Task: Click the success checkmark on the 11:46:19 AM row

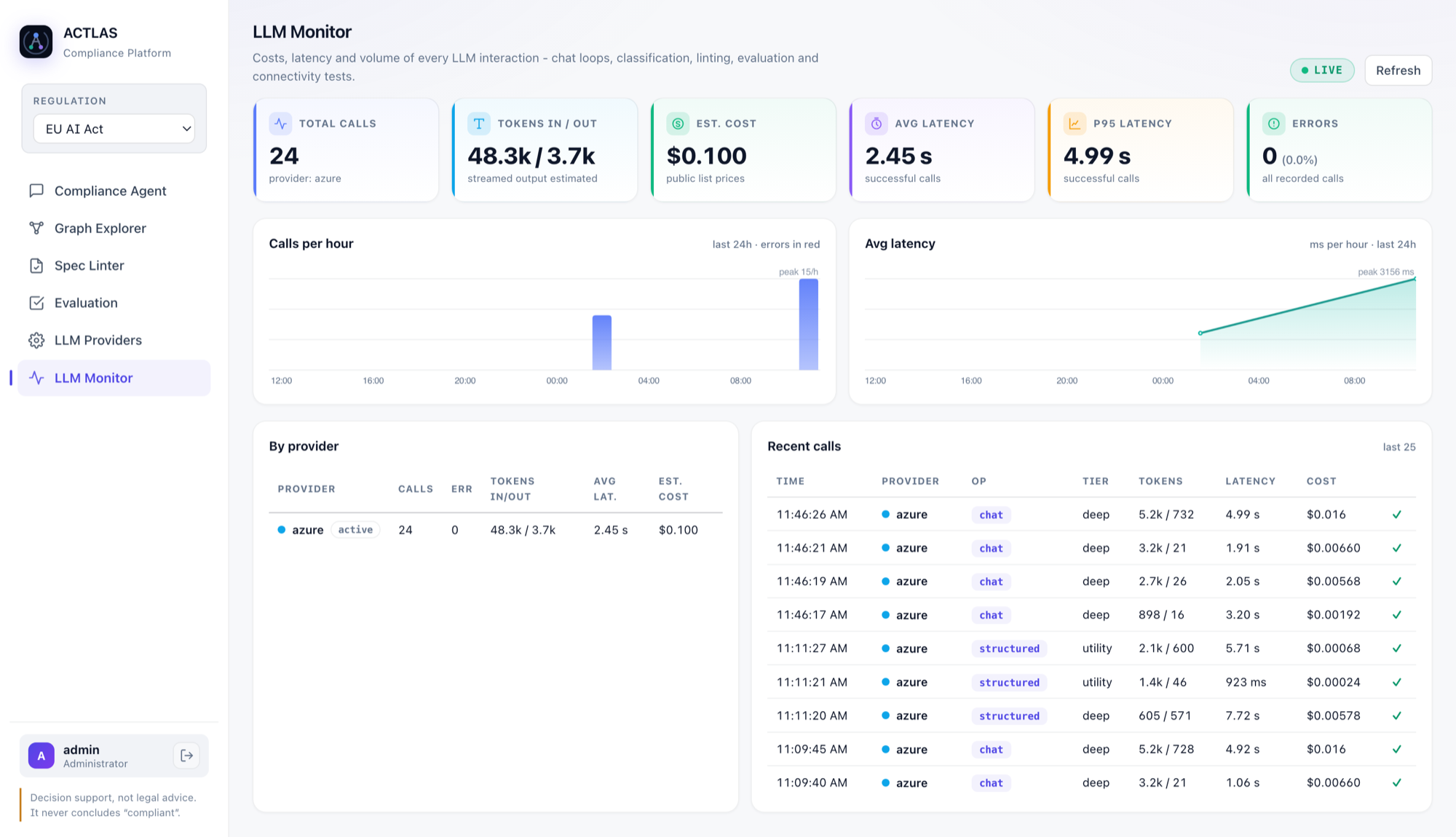Action: pos(1396,582)
